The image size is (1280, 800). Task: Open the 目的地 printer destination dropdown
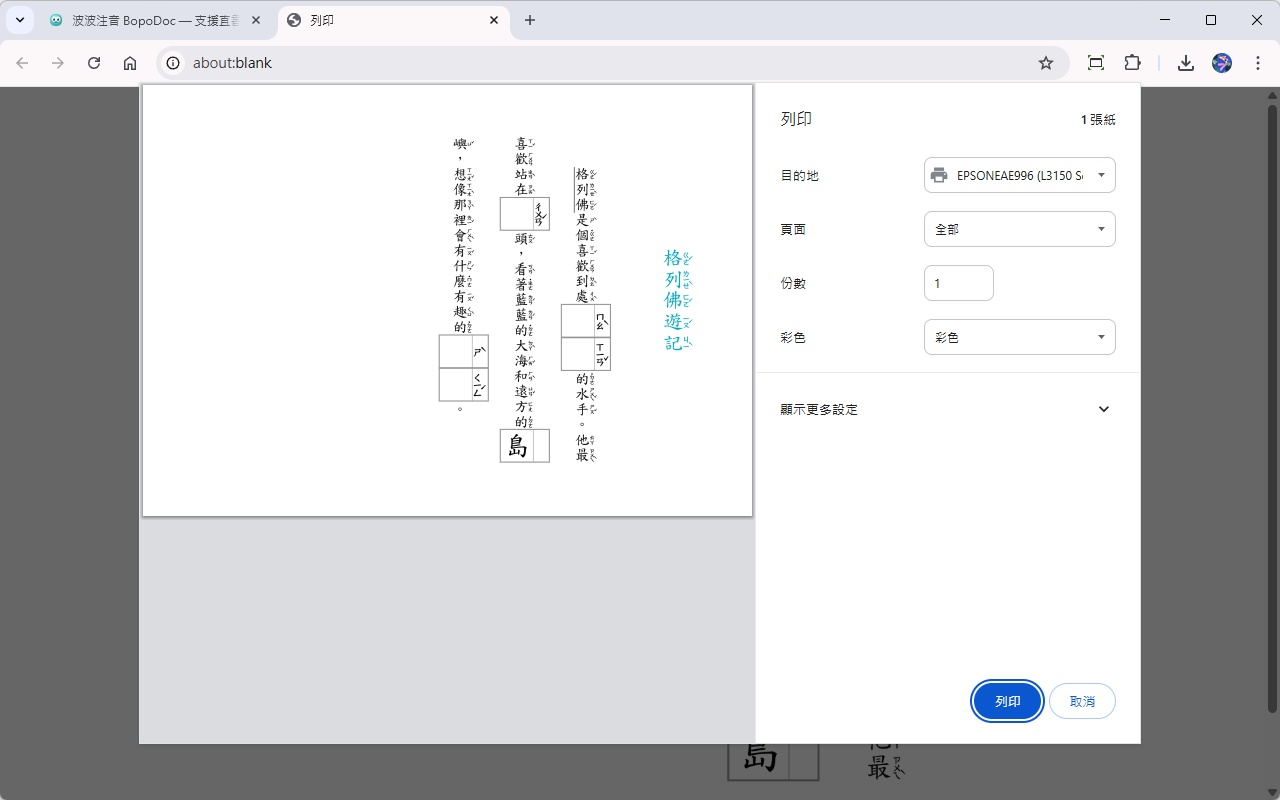click(x=1019, y=174)
